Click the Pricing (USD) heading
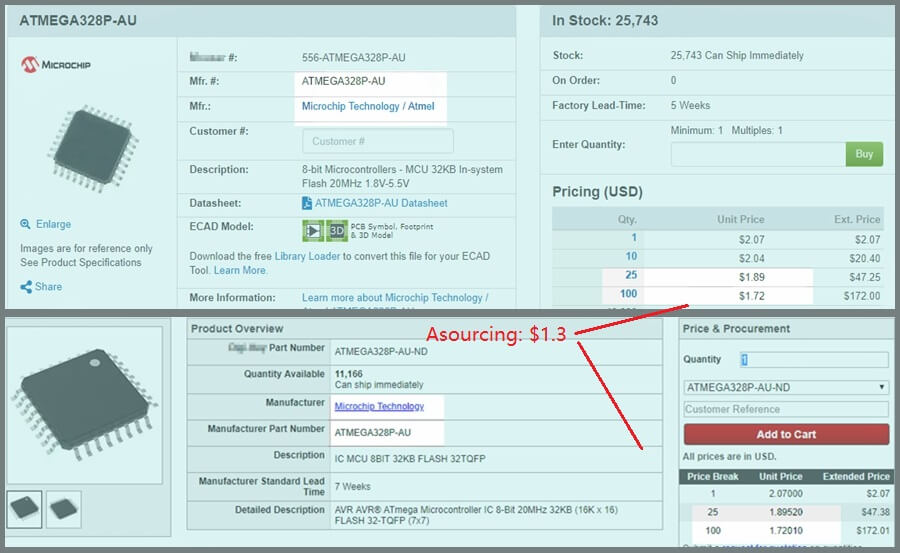The width and height of the screenshot is (900, 553). pyautogui.click(x=597, y=192)
